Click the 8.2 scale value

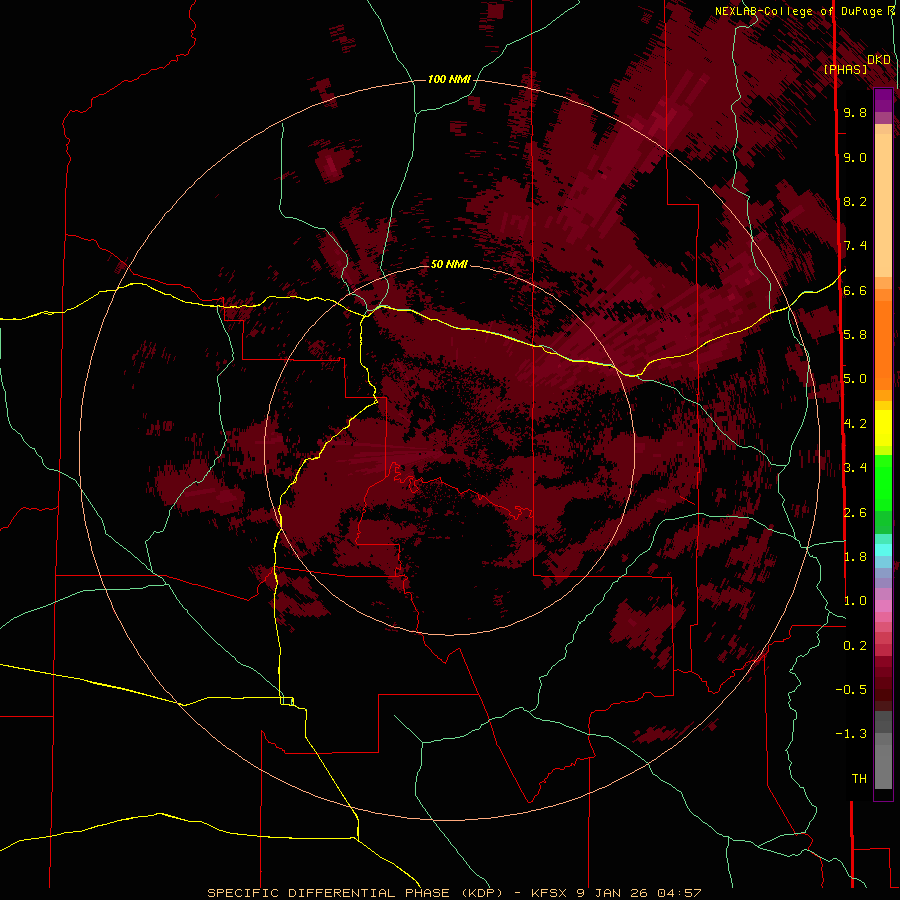tap(855, 201)
